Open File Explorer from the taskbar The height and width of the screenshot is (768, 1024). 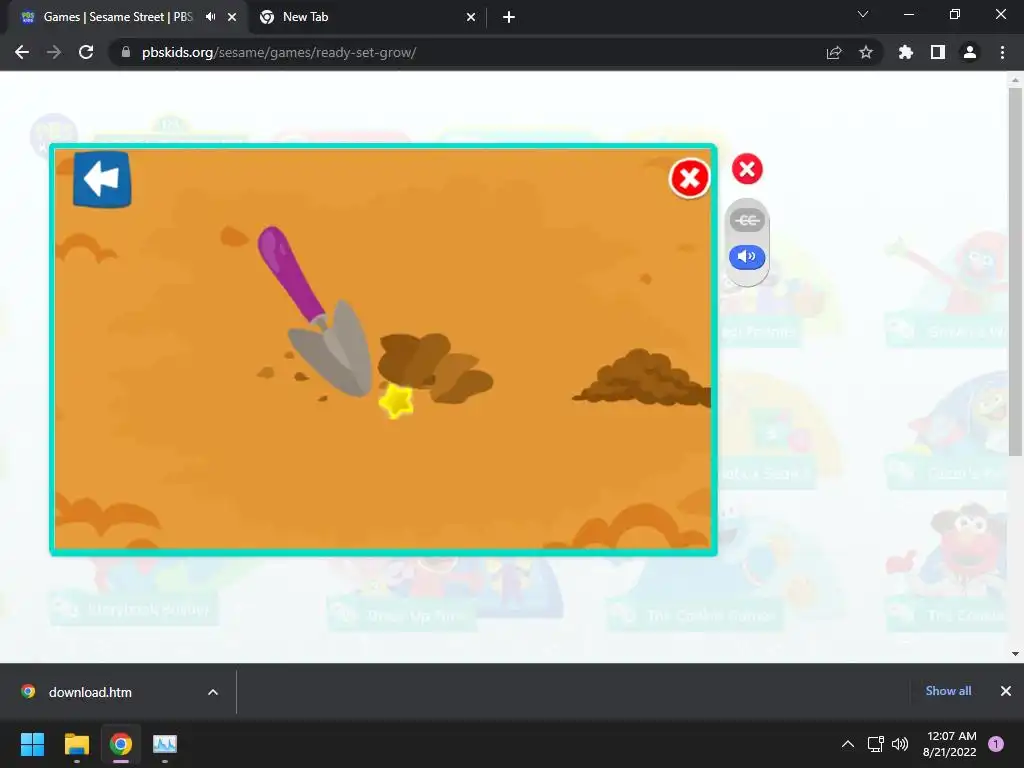(x=76, y=744)
